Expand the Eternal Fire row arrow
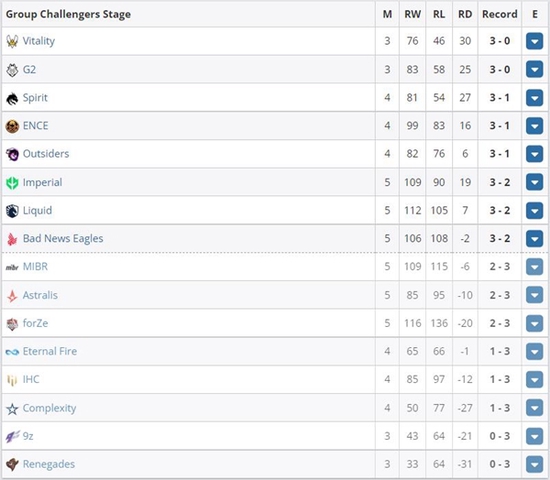 (534, 352)
